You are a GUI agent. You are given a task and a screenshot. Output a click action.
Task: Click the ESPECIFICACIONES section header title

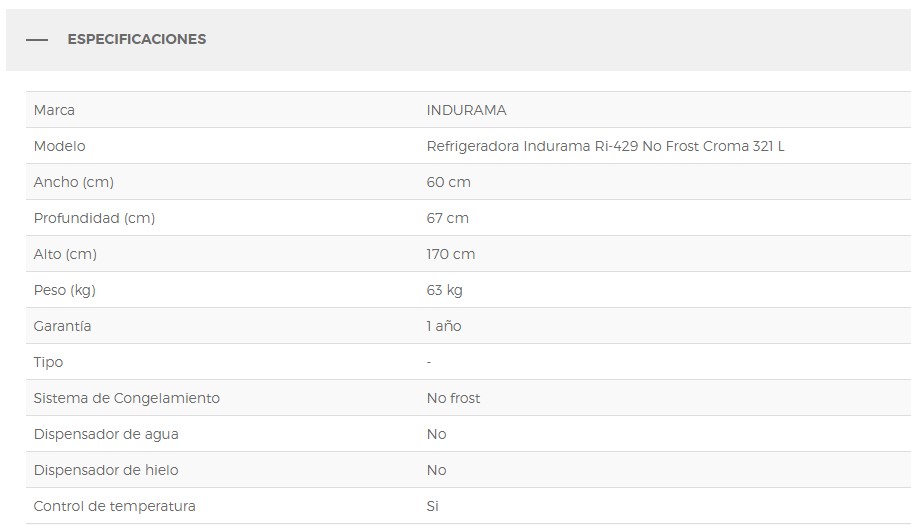pos(137,40)
